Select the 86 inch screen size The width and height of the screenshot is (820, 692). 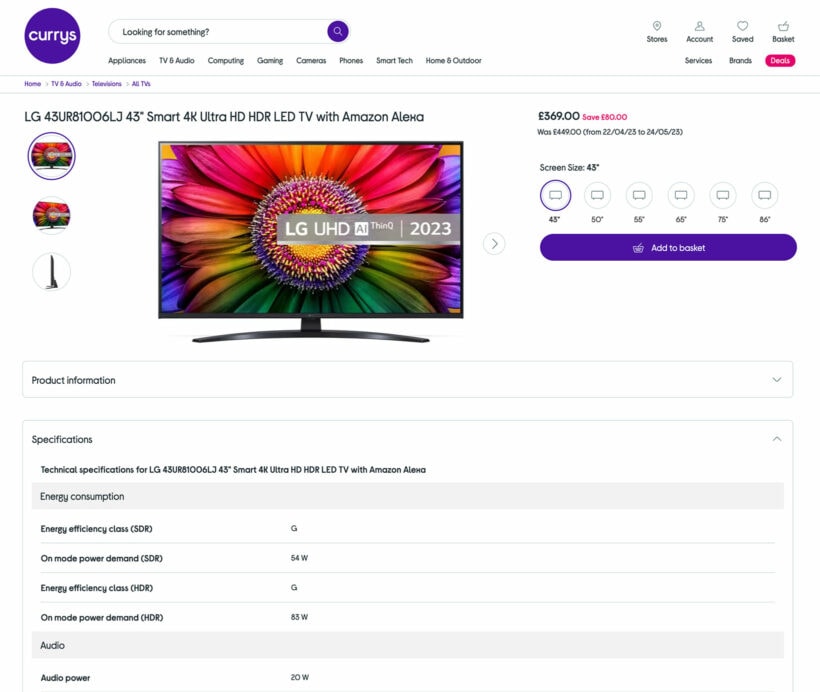tap(765, 194)
